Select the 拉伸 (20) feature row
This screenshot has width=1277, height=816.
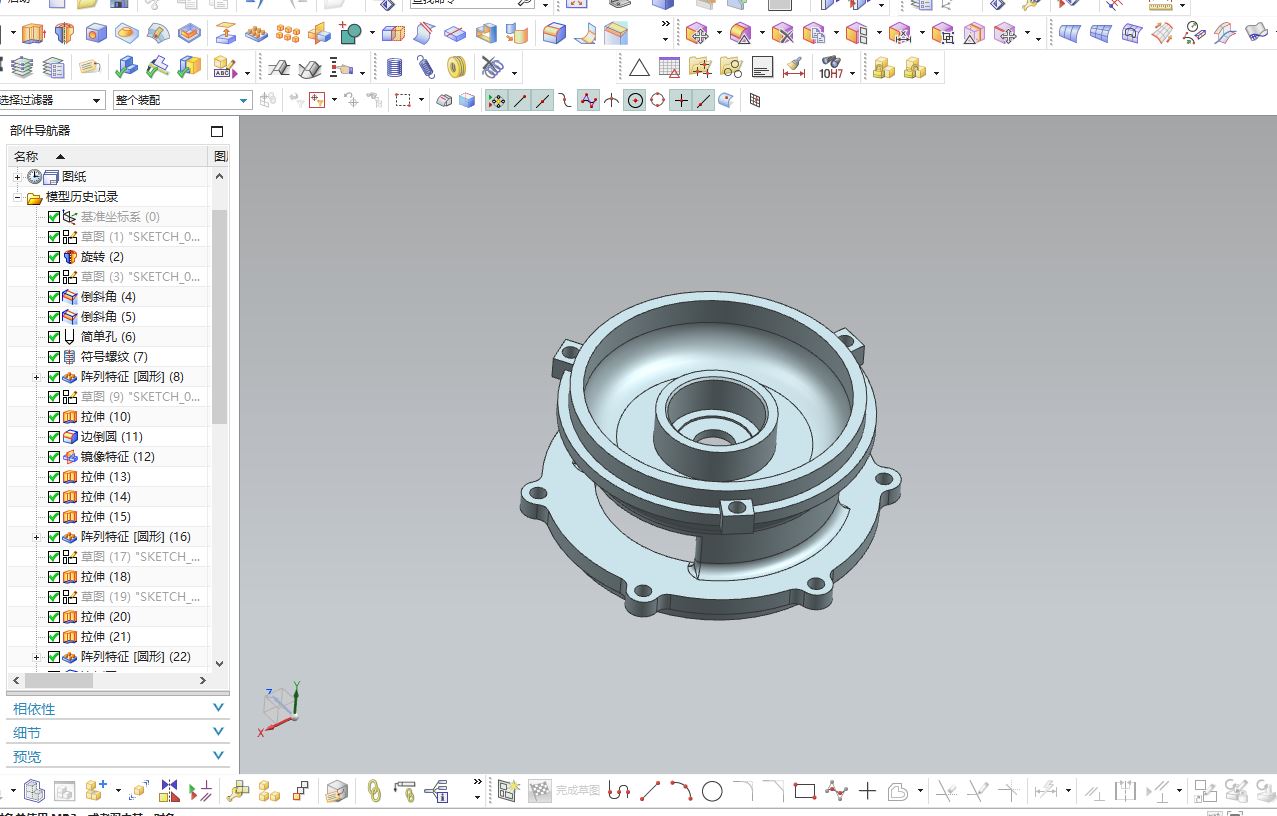coord(108,617)
